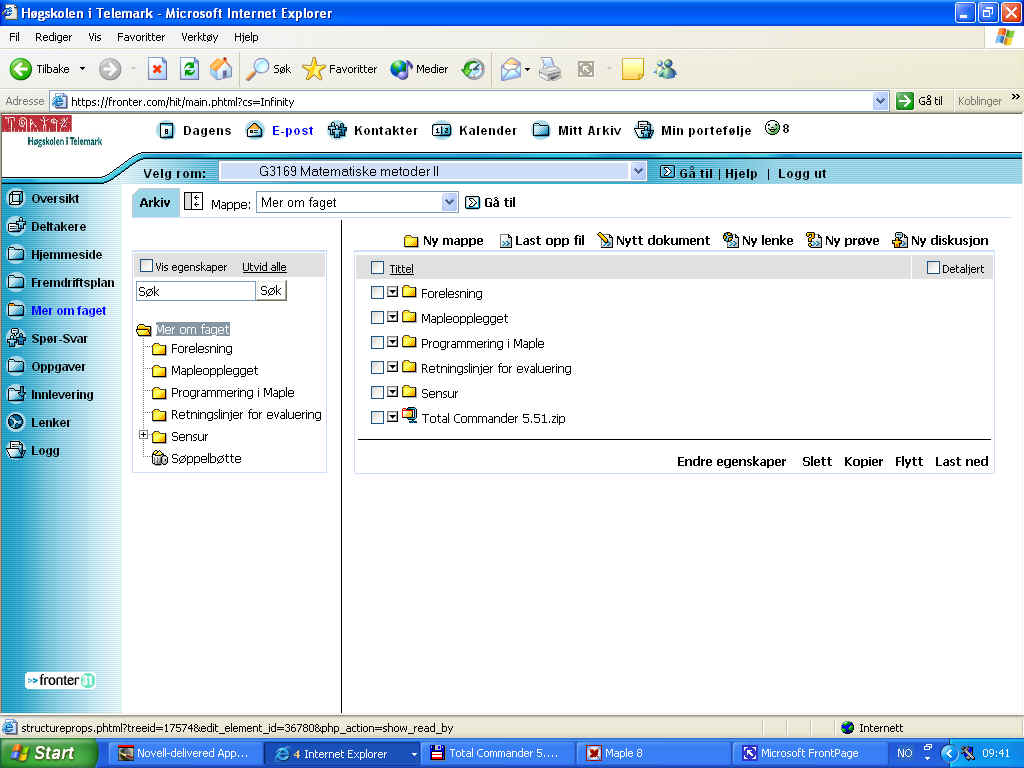Open the Kontakter icon

[x=337, y=131]
